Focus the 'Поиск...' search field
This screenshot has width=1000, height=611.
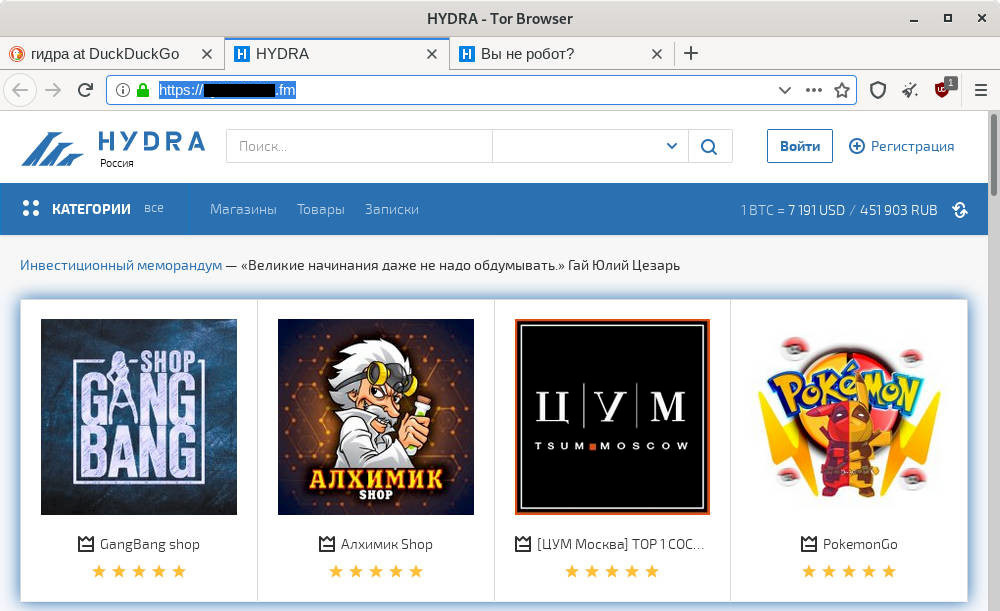tap(359, 146)
